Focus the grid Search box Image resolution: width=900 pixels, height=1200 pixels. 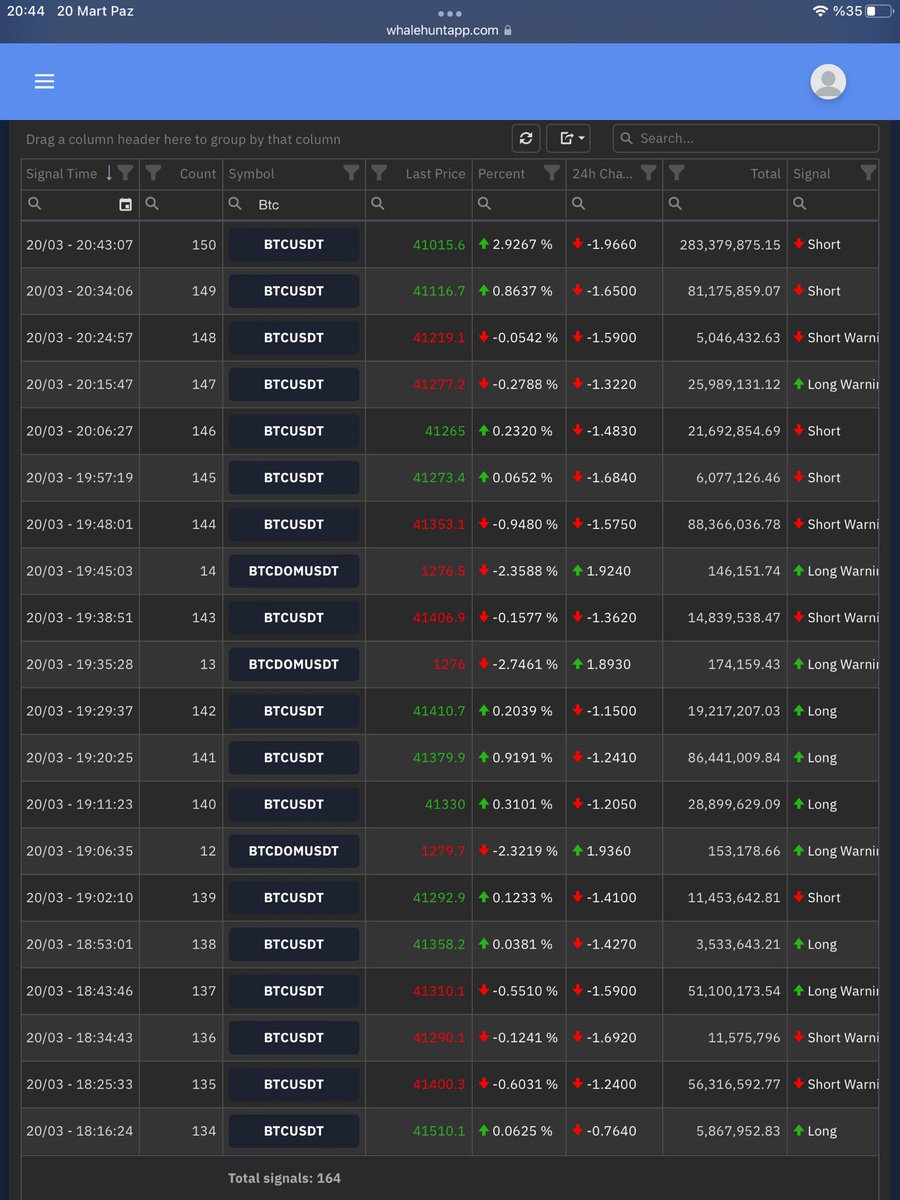point(746,139)
